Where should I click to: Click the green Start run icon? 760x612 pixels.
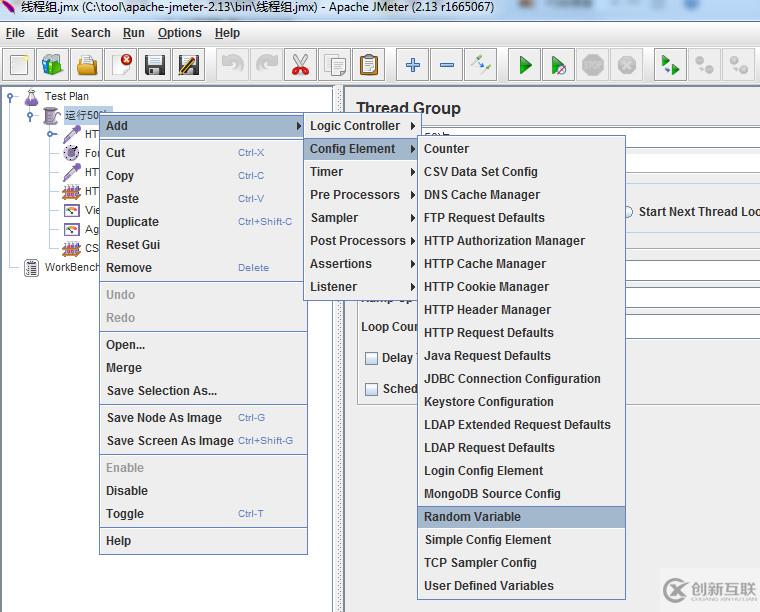(525, 66)
